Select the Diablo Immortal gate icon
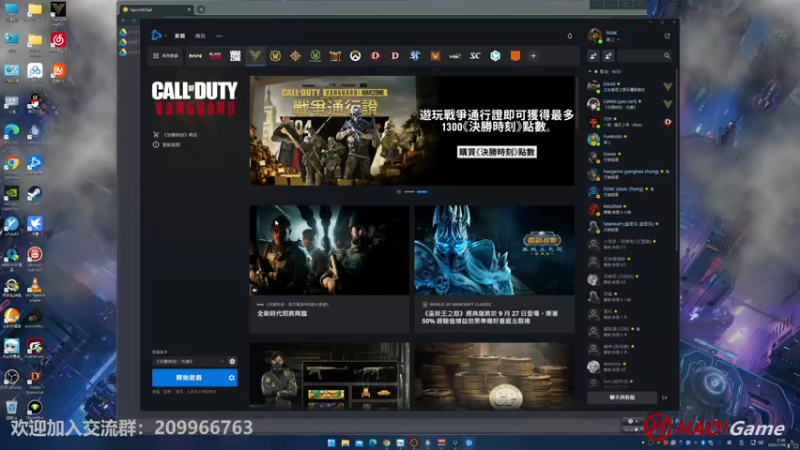This screenshot has width=800, height=450. pyautogui.click(x=335, y=56)
